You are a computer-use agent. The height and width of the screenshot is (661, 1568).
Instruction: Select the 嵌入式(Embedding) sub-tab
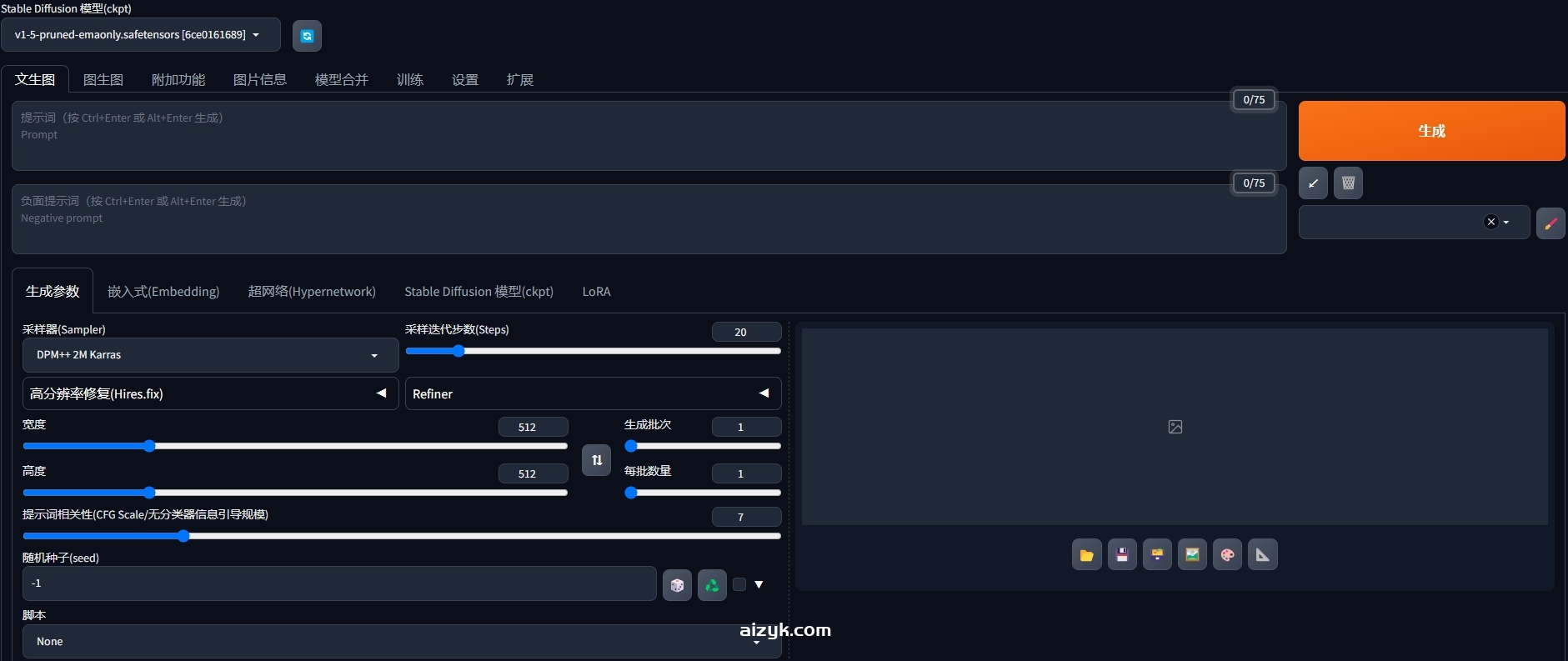(x=163, y=291)
